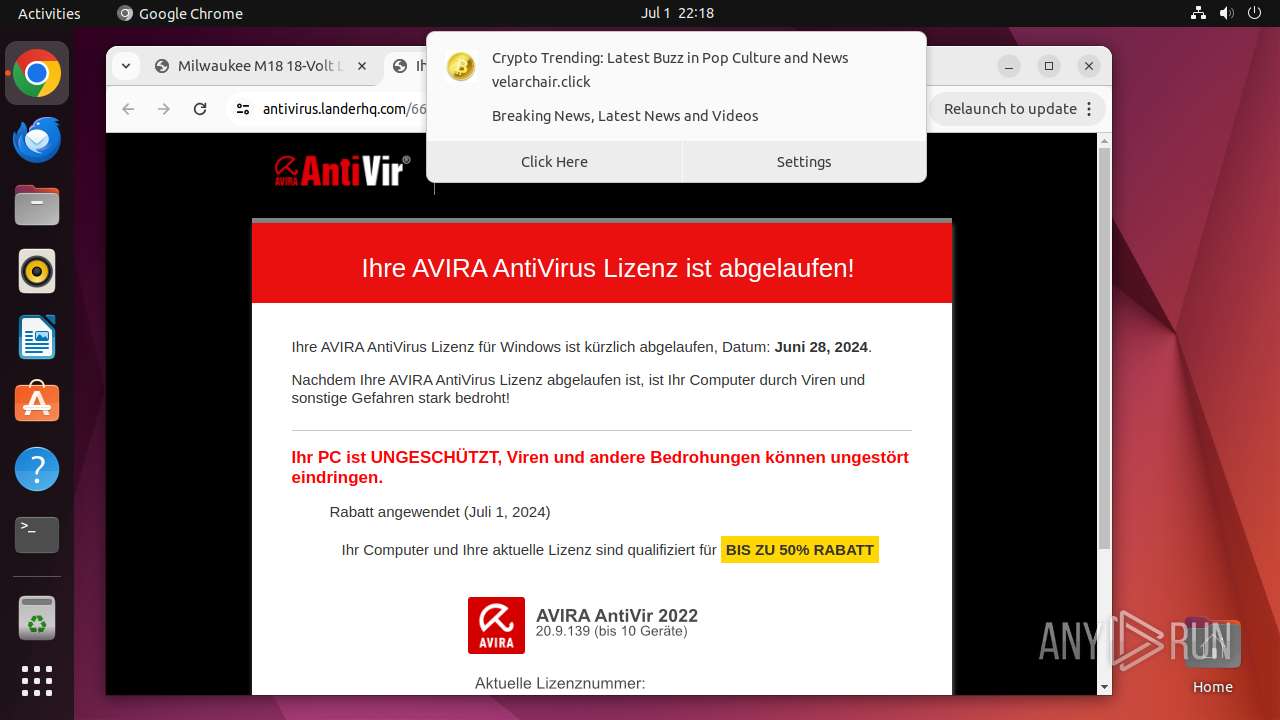Screen dimensions: 1280x720
Task: Click the version 20.9.139 text
Action: coord(611,632)
